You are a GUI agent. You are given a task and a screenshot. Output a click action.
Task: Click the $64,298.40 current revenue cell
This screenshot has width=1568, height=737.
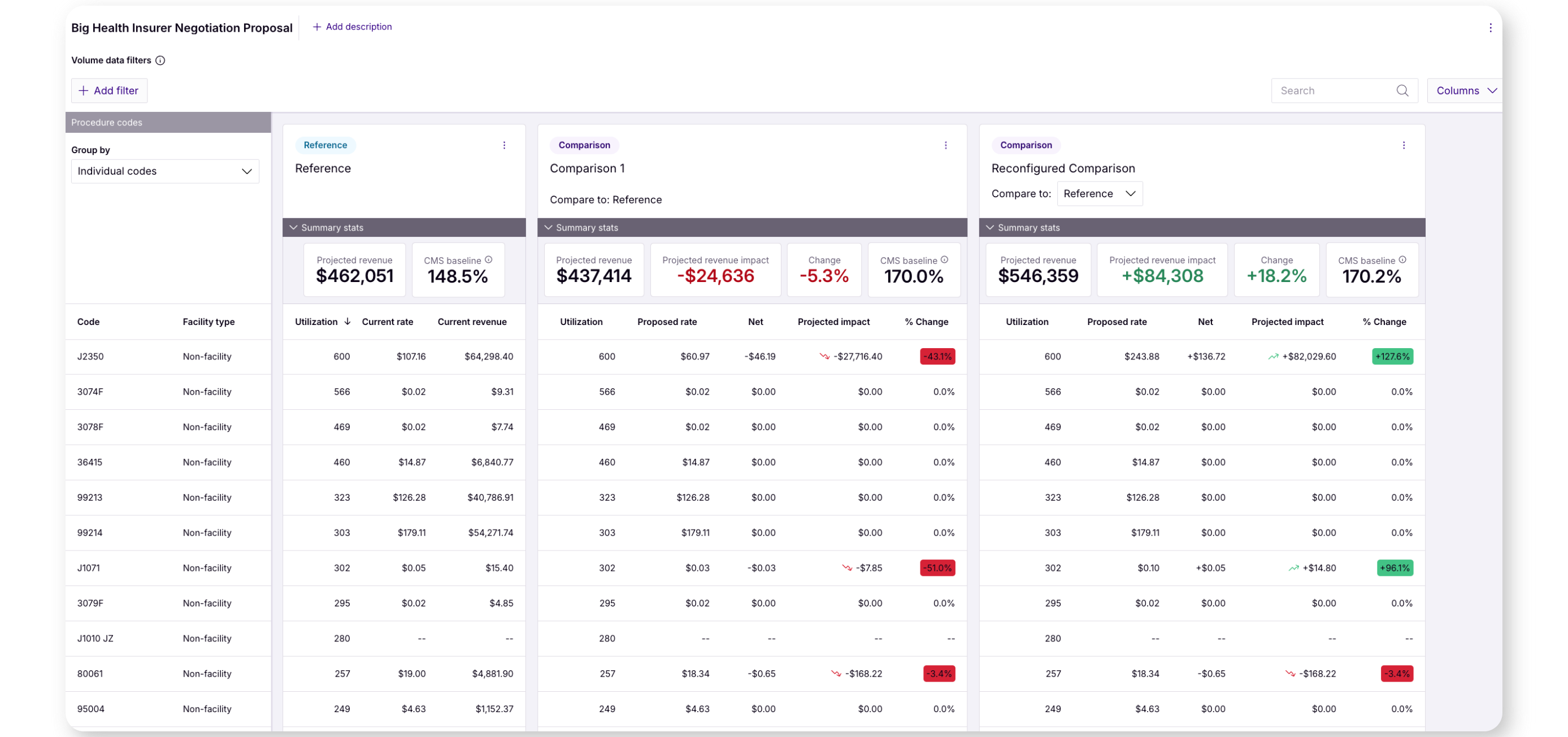tap(488, 356)
